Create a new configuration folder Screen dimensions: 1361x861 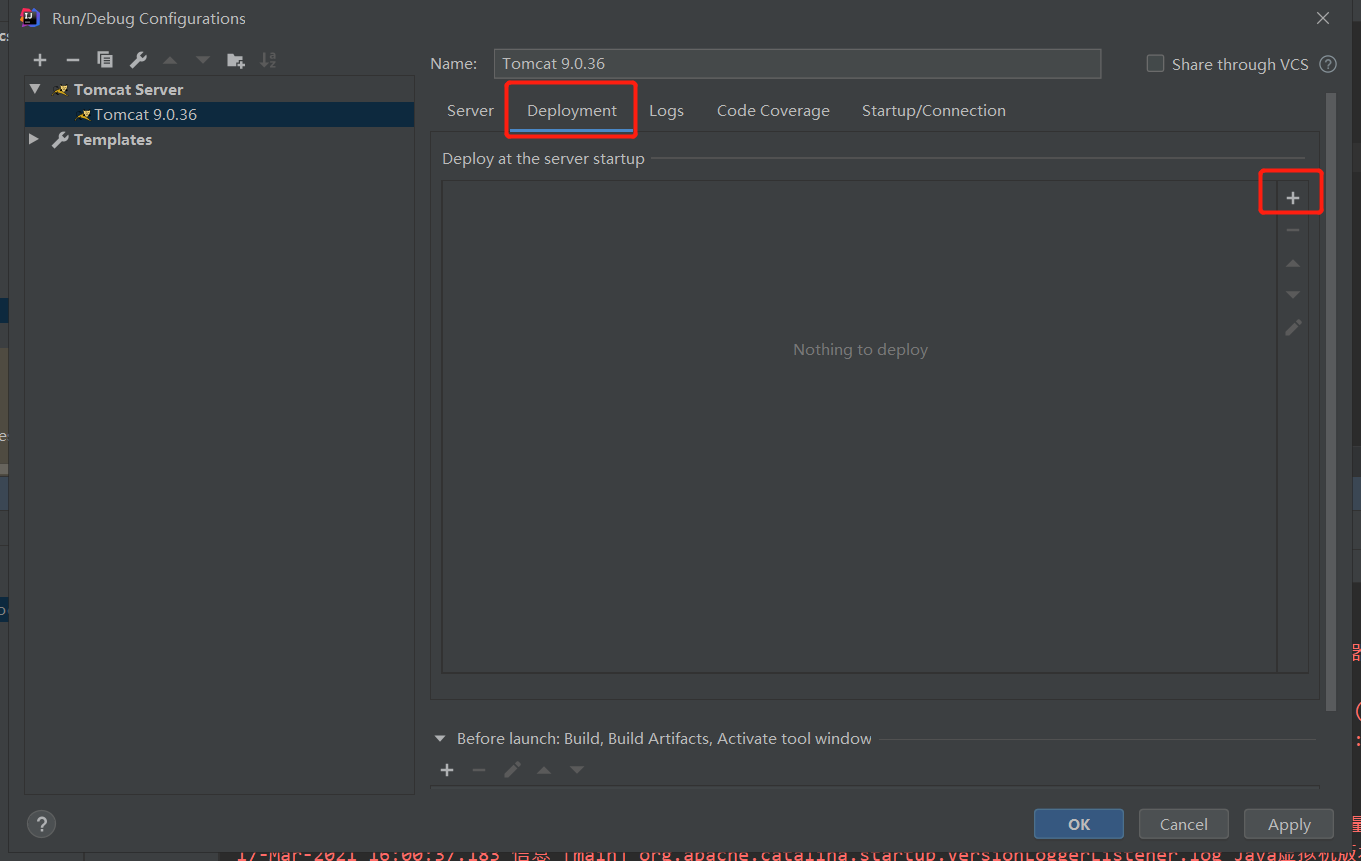(235, 59)
